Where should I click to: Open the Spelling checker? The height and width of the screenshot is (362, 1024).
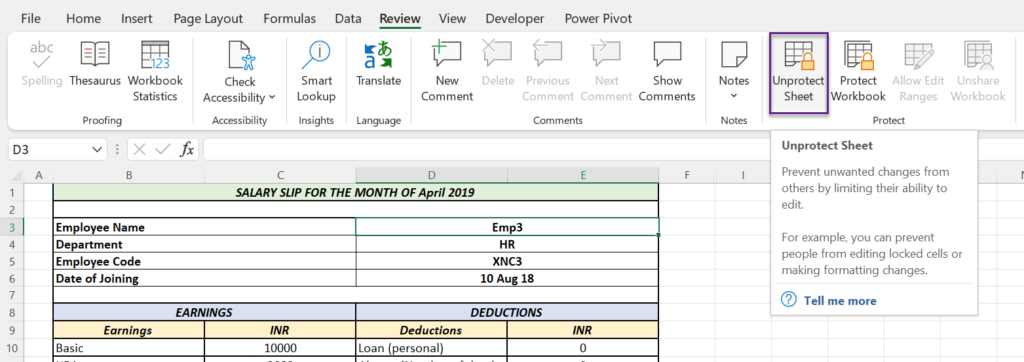(42, 64)
